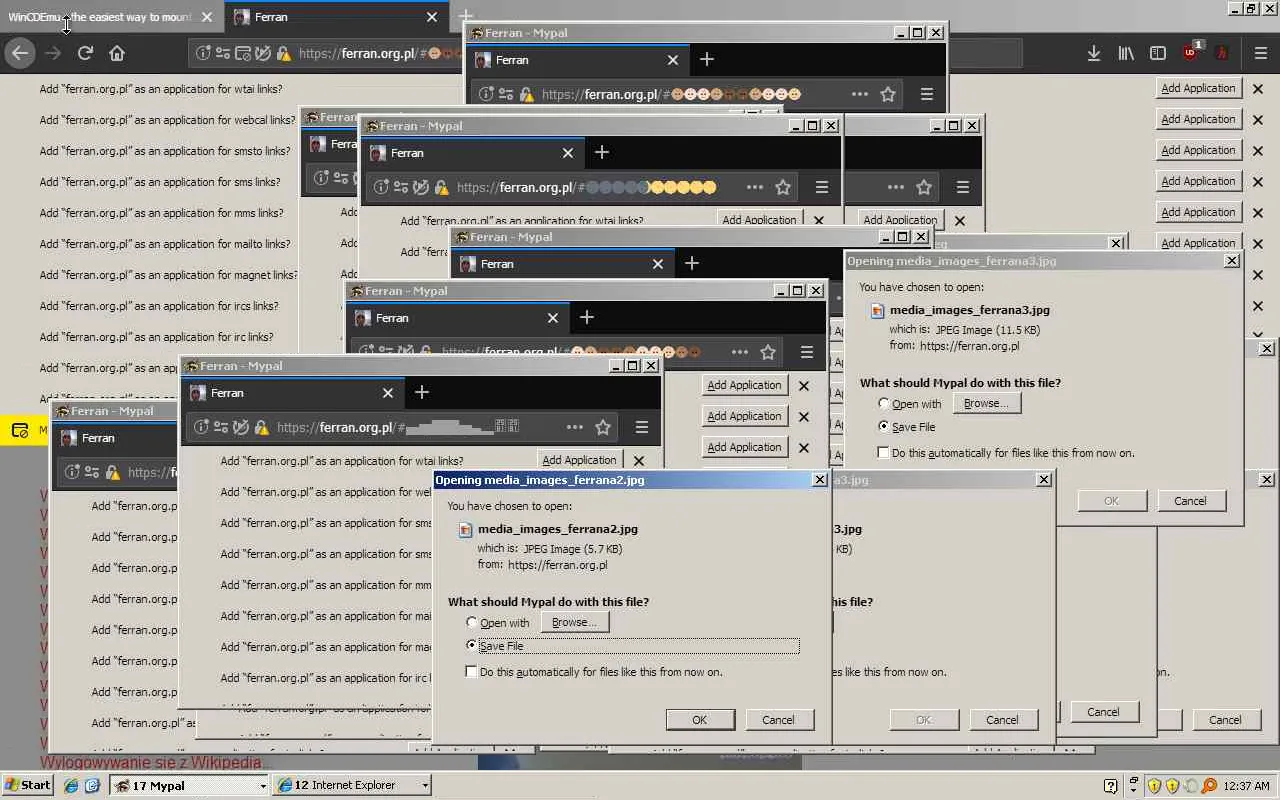This screenshot has height=800, width=1280.
Task: Click Browse in the ferrana3.jpg dialog
Action: (x=987, y=403)
